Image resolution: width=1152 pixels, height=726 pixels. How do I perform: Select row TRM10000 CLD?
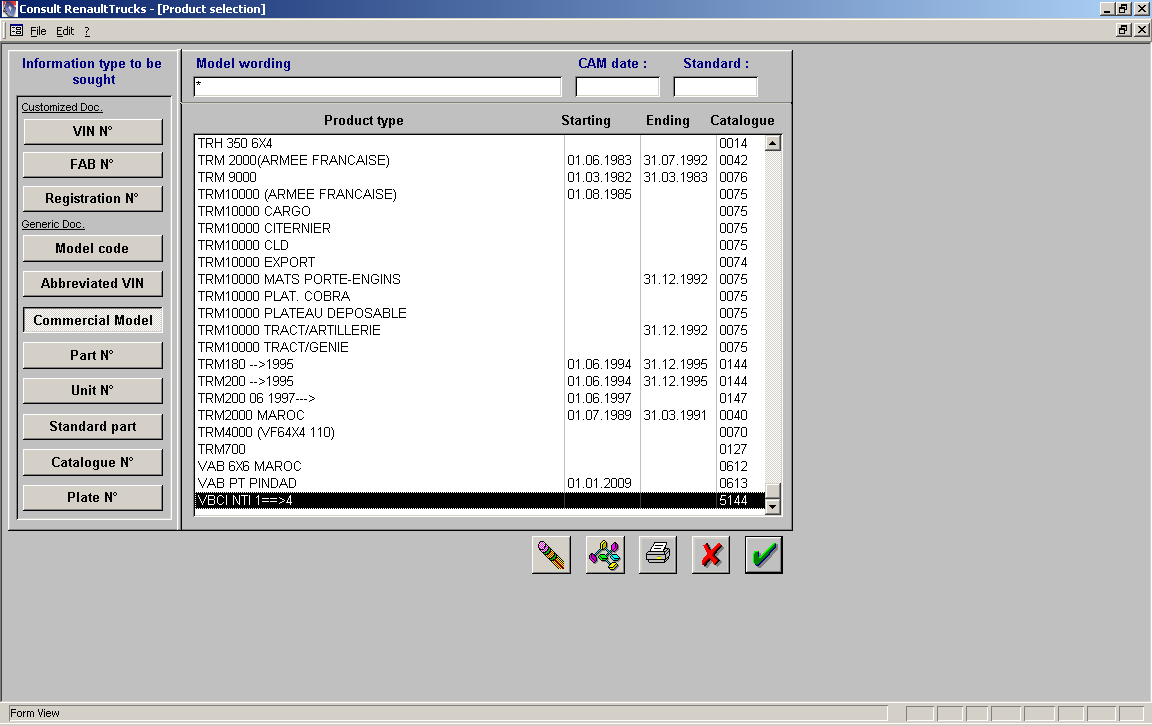tap(480, 245)
